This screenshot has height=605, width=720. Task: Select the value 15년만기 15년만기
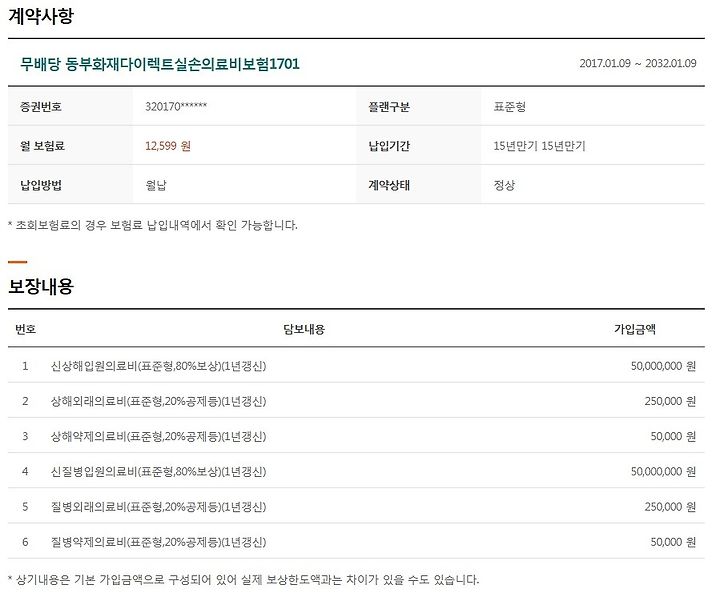point(539,146)
